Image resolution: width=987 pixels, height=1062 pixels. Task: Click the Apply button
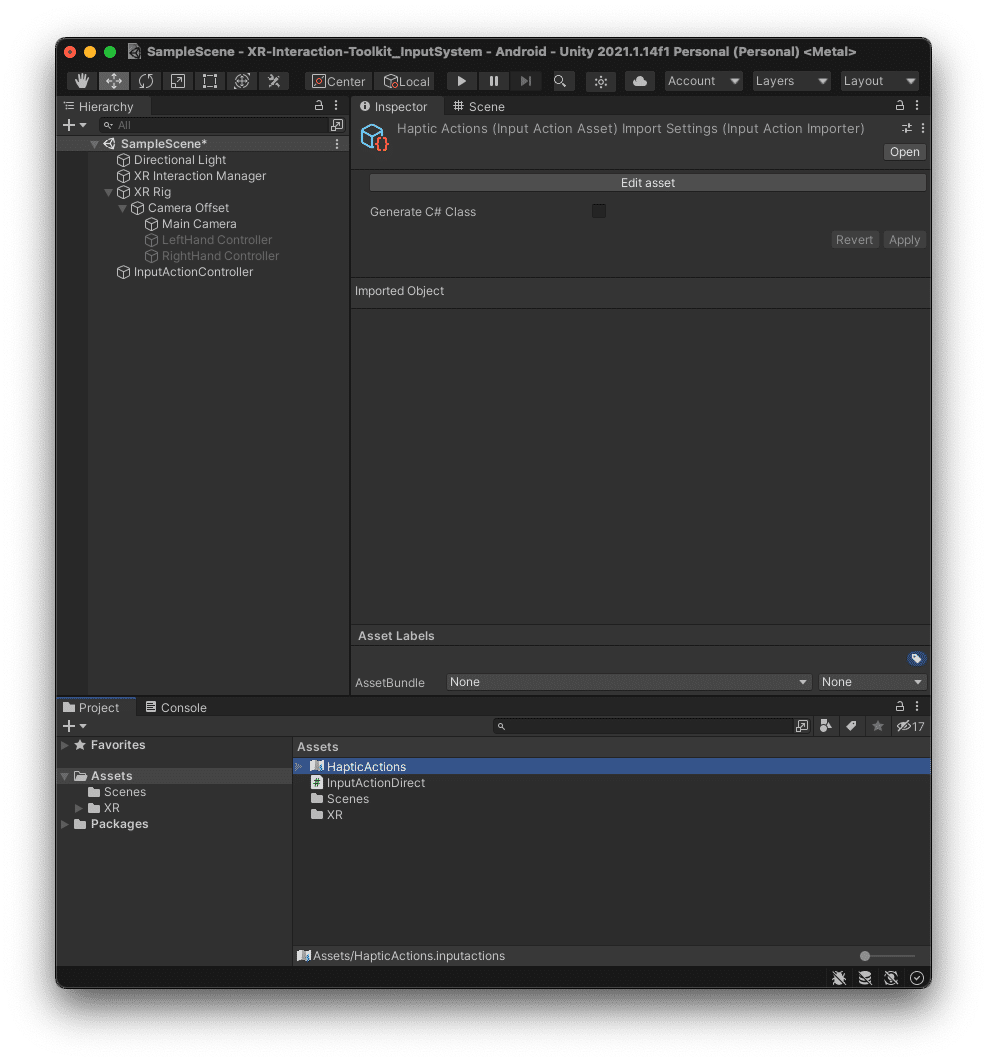tap(904, 240)
